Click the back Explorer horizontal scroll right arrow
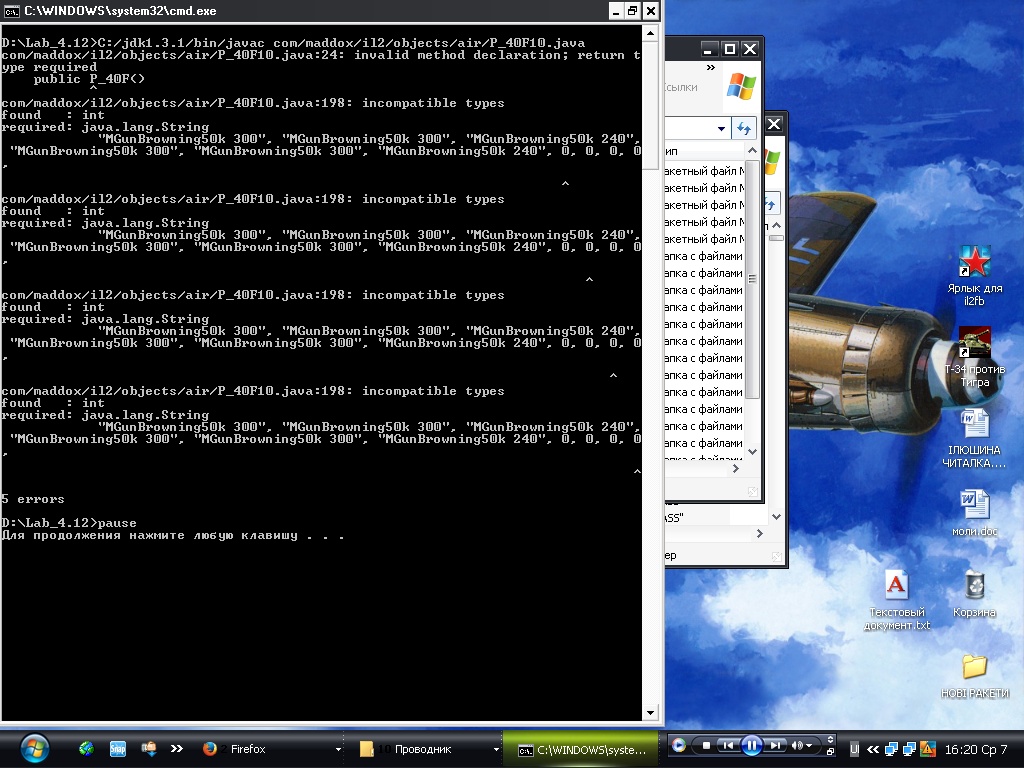 [x=760, y=534]
